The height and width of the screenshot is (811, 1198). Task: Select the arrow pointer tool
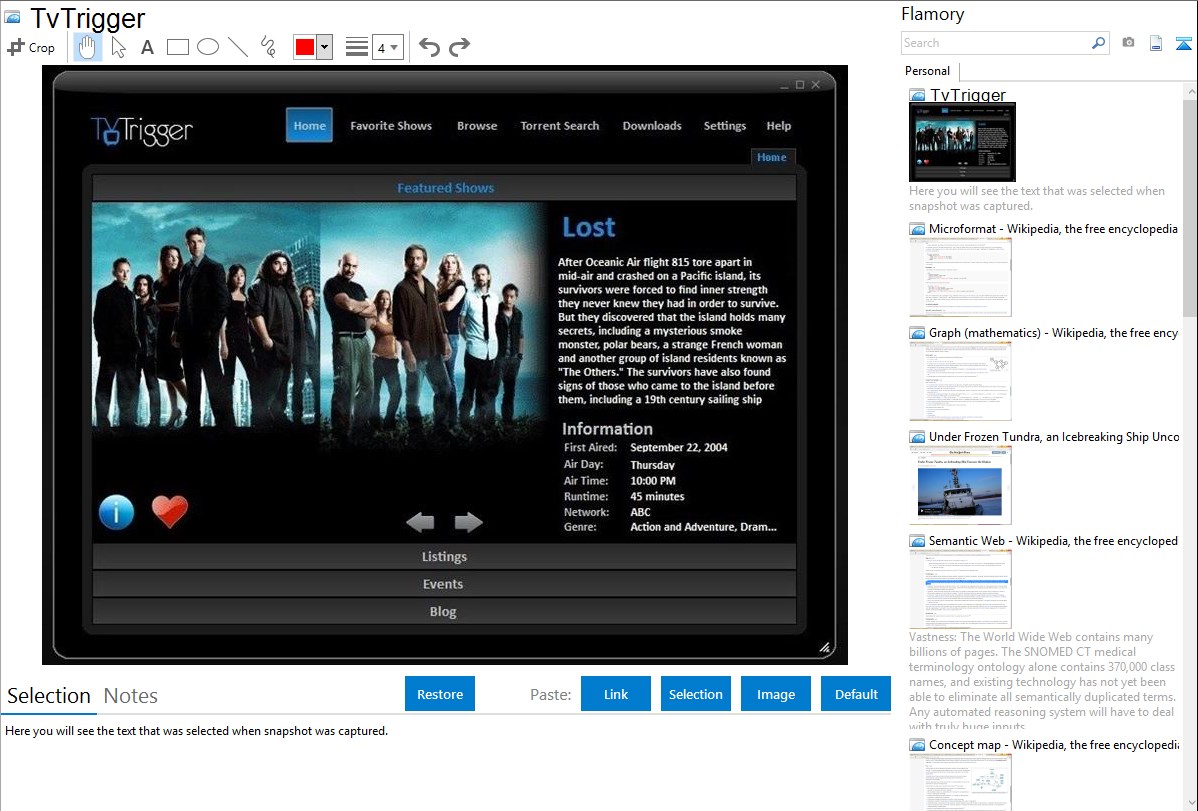point(118,47)
